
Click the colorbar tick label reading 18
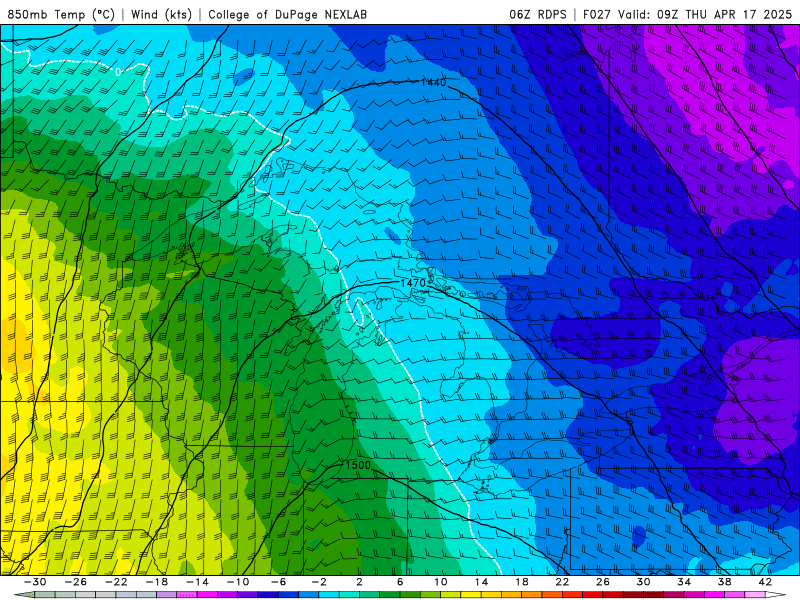521,582
